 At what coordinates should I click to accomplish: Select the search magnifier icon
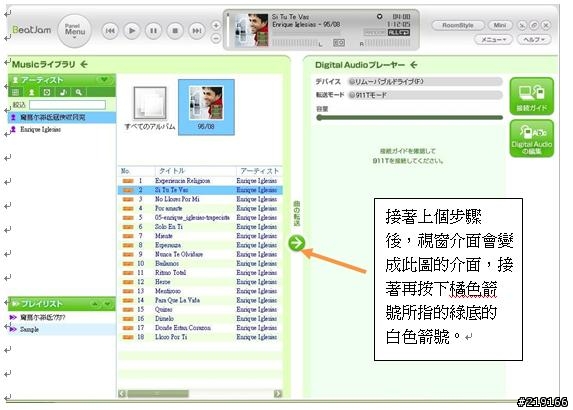pos(79,92)
